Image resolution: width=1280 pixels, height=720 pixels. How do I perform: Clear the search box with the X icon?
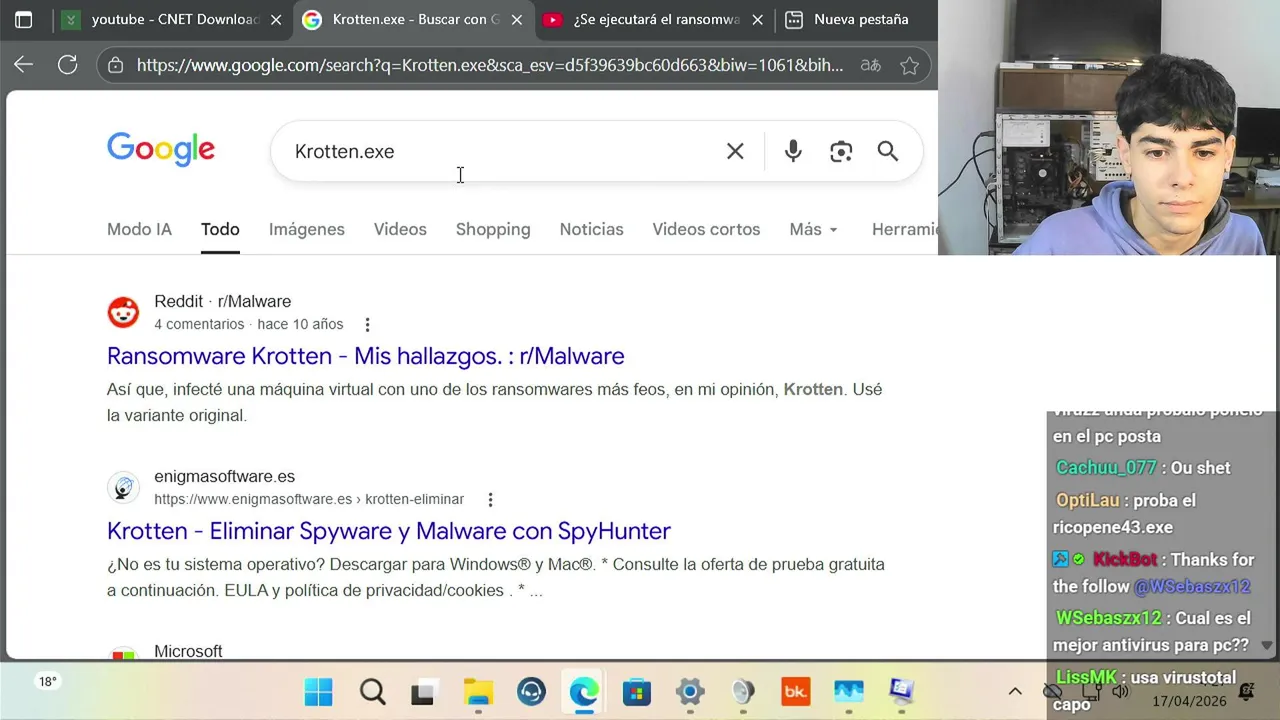[x=735, y=151]
